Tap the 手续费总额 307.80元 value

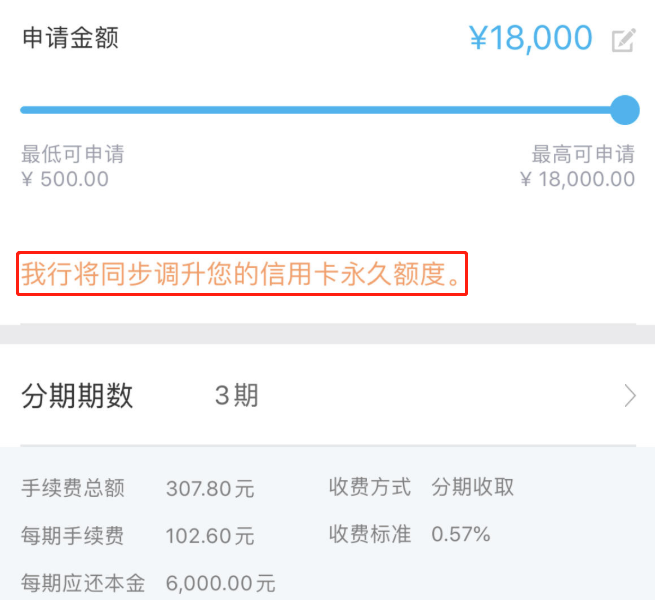tap(210, 488)
